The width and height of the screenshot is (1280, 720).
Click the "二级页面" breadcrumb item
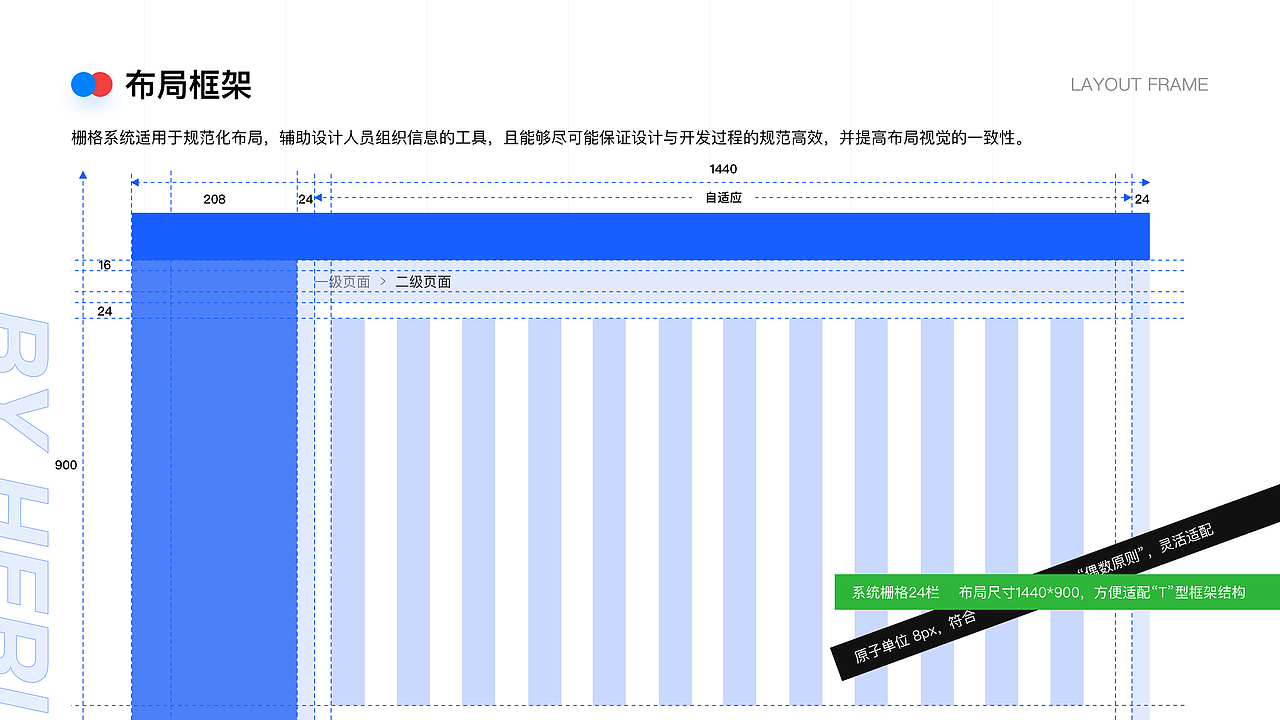pos(423,282)
